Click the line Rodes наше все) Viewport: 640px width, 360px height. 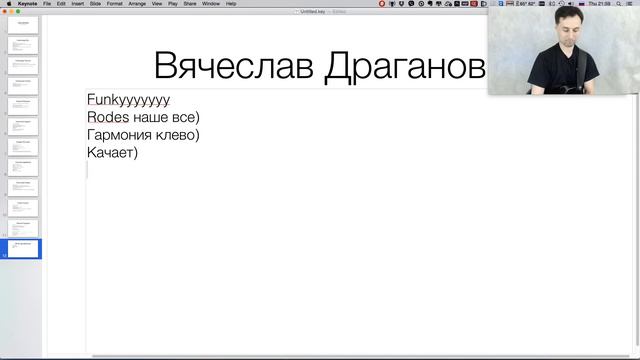pyautogui.click(x=143, y=117)
